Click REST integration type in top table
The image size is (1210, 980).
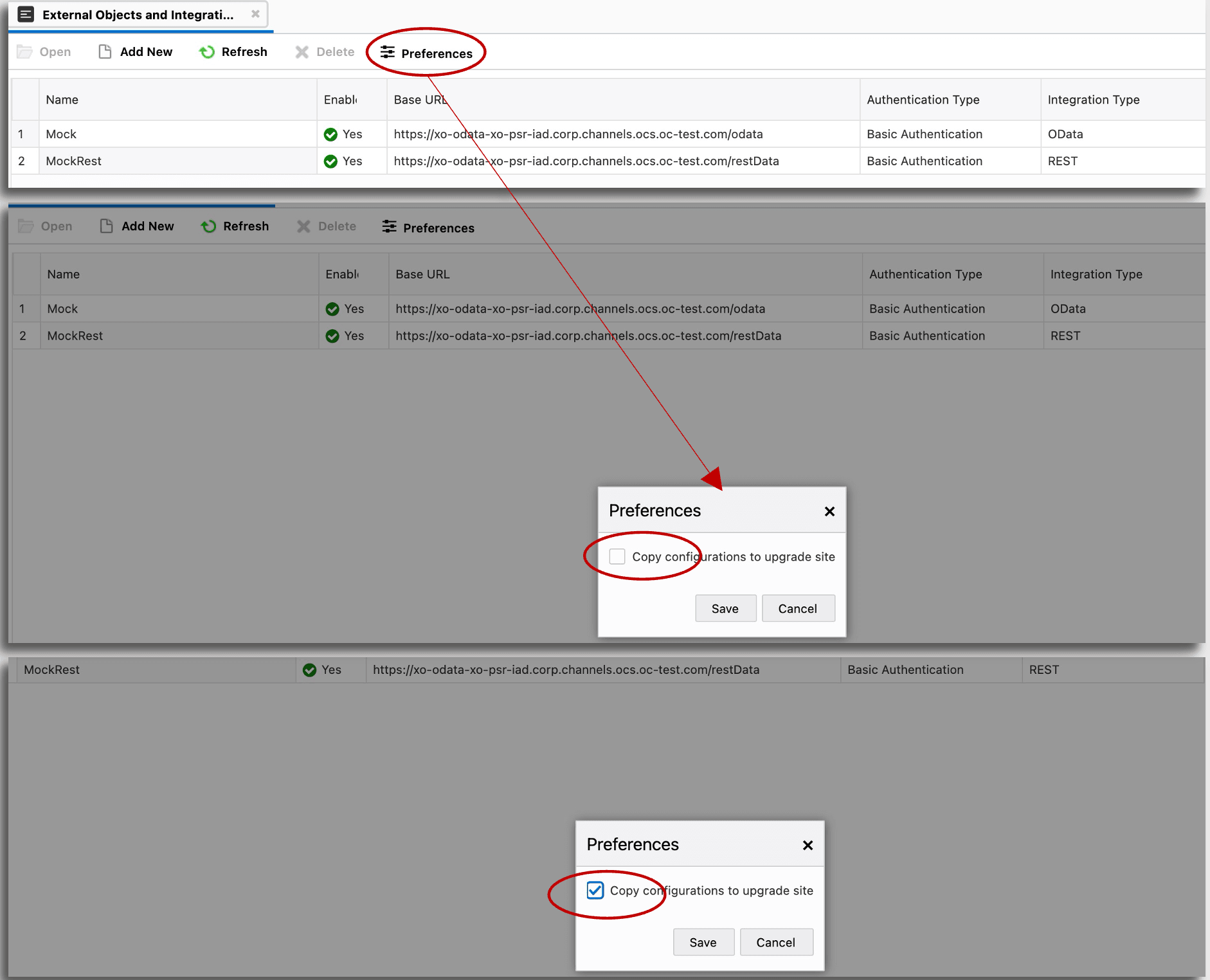click(1063, 161)
